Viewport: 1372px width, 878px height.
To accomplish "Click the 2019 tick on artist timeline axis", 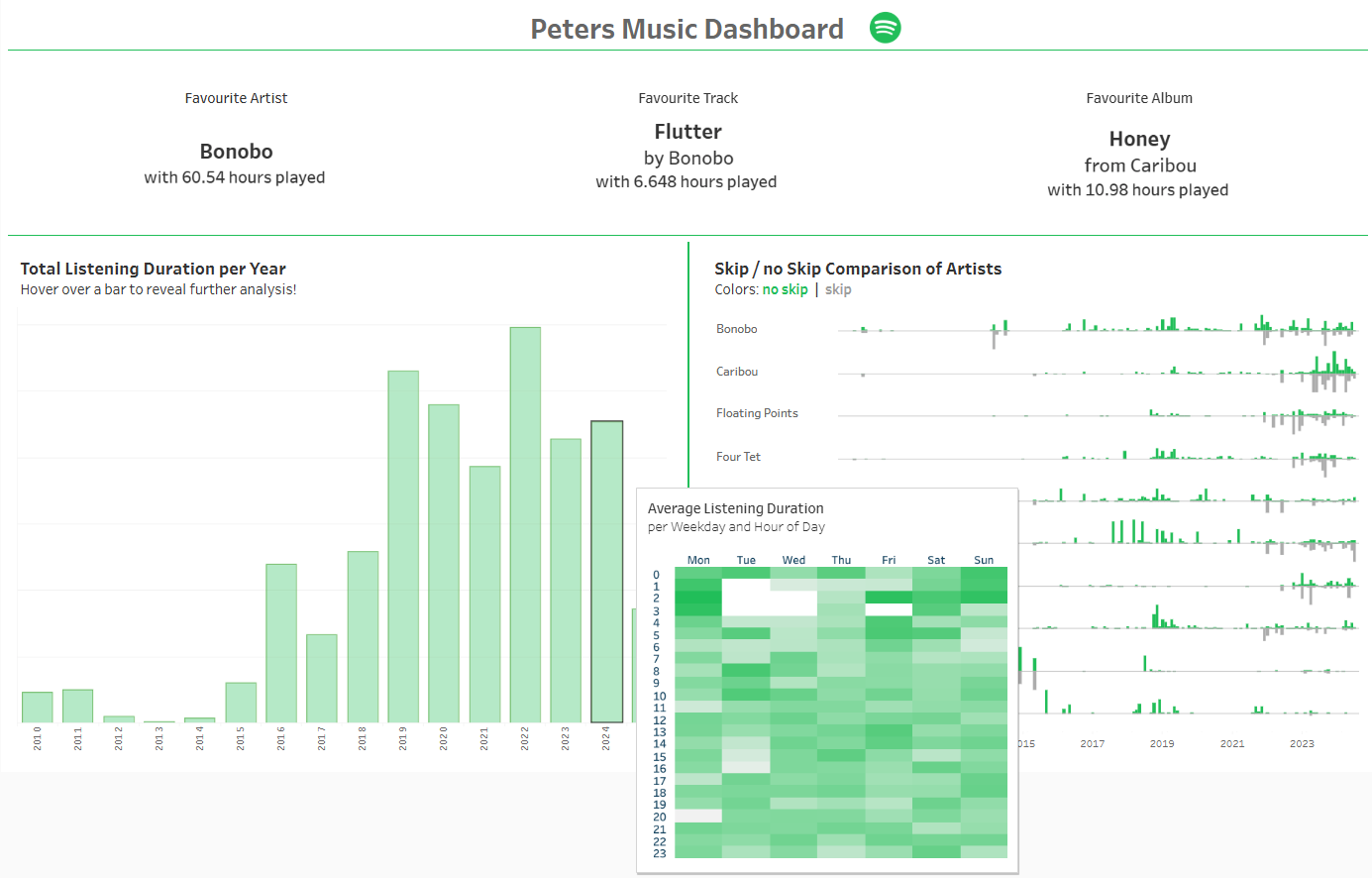I will coord(1162,743).
